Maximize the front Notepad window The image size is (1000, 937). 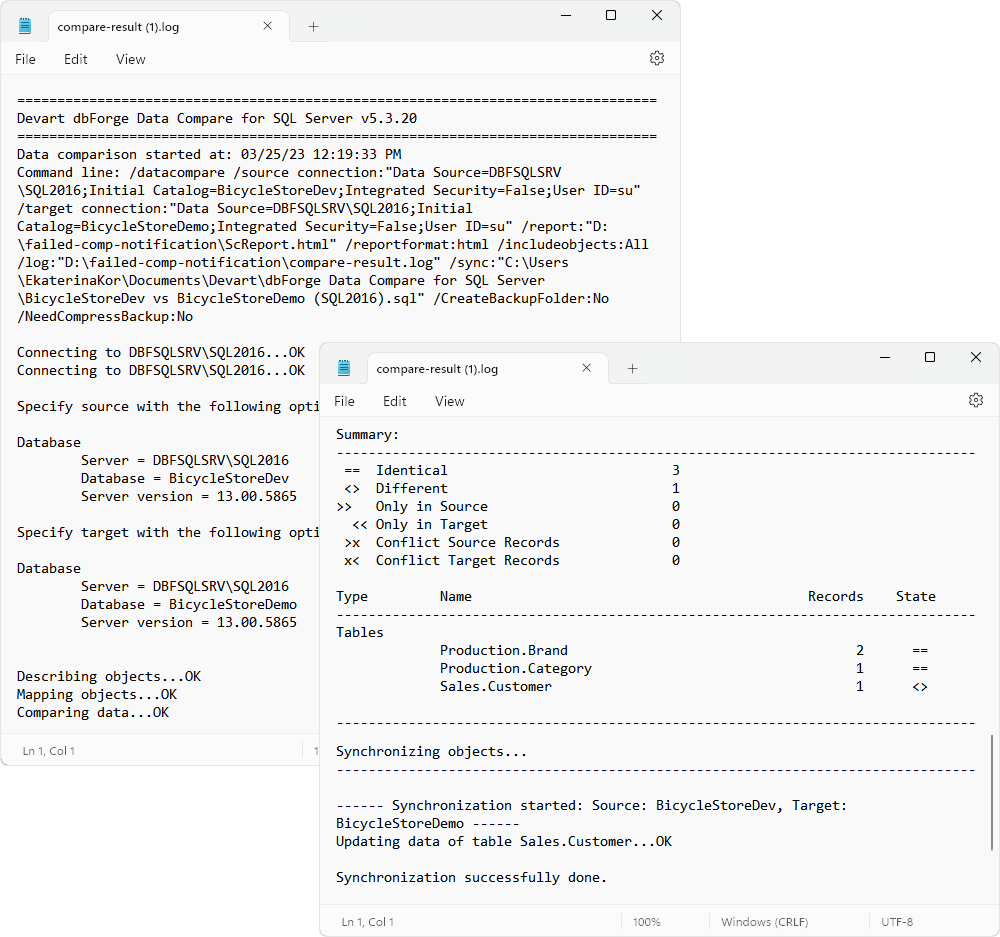[x=930, y=357]
